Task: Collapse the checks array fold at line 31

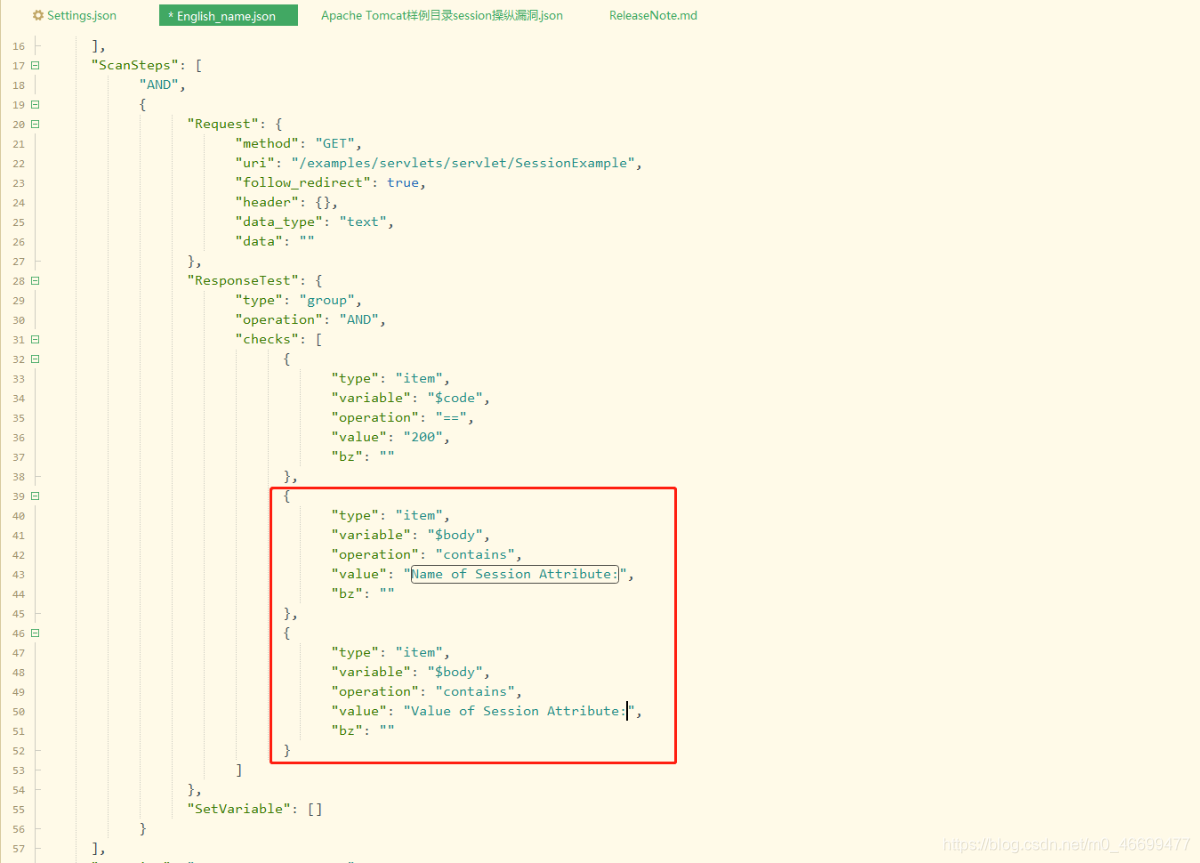Action: pyautogui.click(x=36, y=339)
